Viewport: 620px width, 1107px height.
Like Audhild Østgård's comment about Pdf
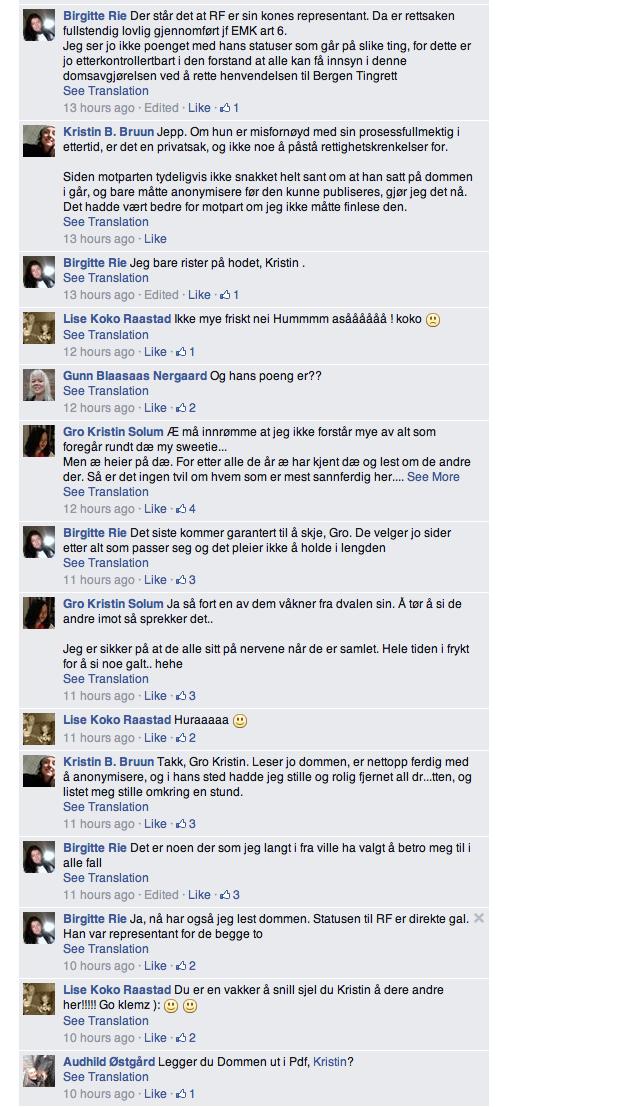(x=155, y=1094)
